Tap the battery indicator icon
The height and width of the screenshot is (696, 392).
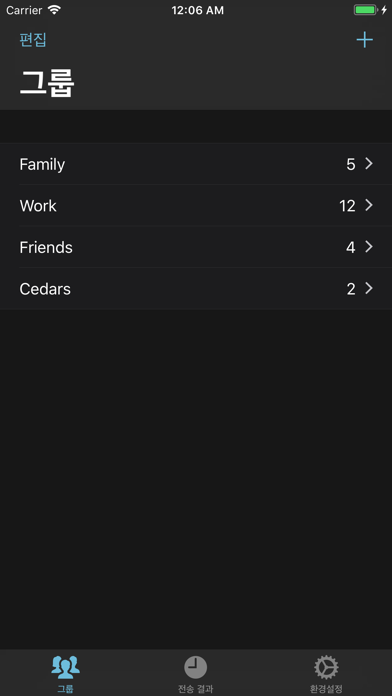click(365, 10)
